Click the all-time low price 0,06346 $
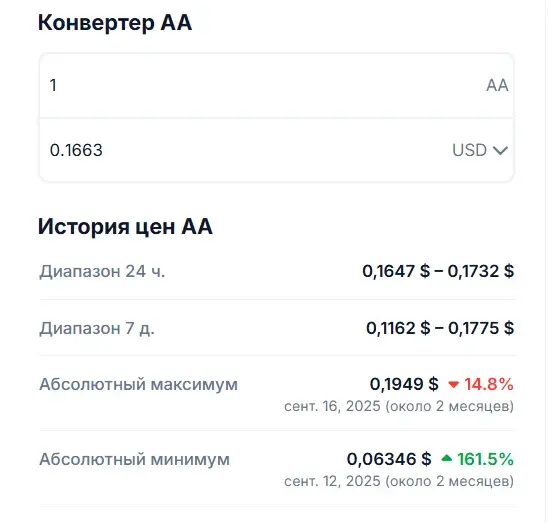548x523 pixels. 389,459
